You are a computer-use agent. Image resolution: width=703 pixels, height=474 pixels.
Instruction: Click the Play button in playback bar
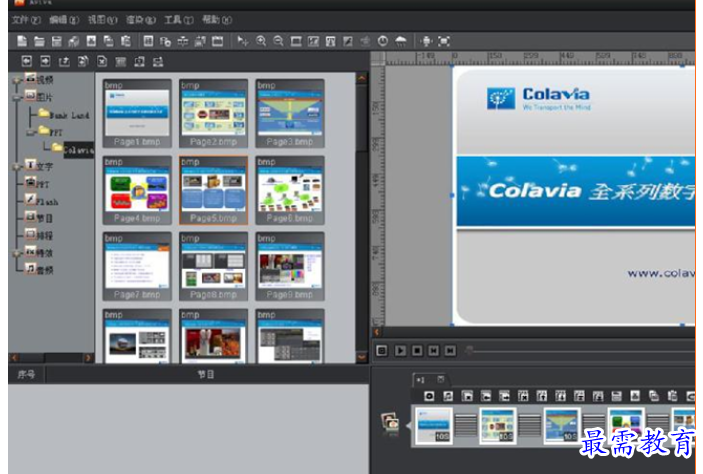point(400,350)
